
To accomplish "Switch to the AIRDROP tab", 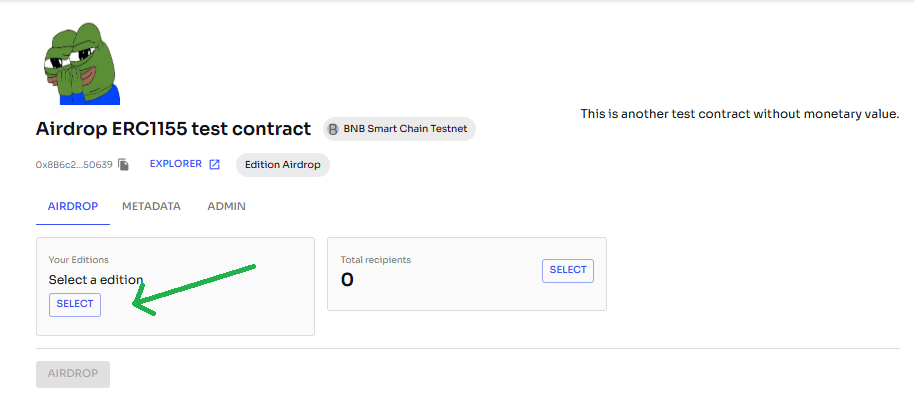I will tap(73, 206).
